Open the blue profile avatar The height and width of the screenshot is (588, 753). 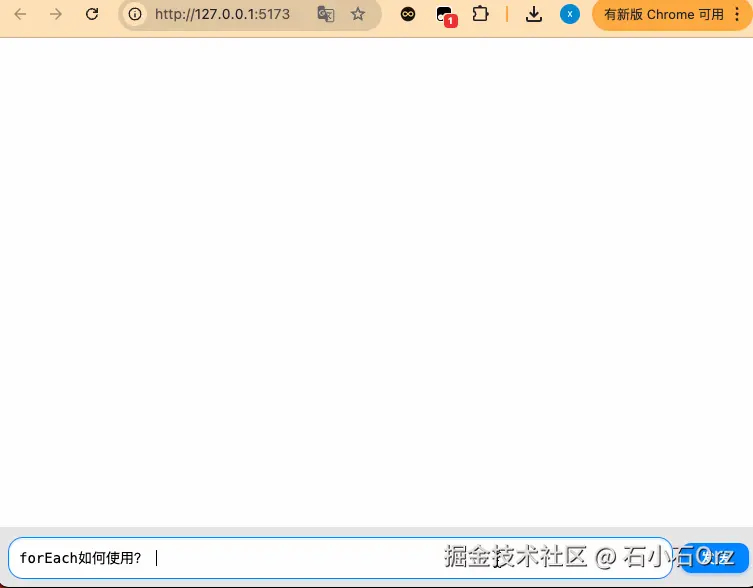coord(570,14)
